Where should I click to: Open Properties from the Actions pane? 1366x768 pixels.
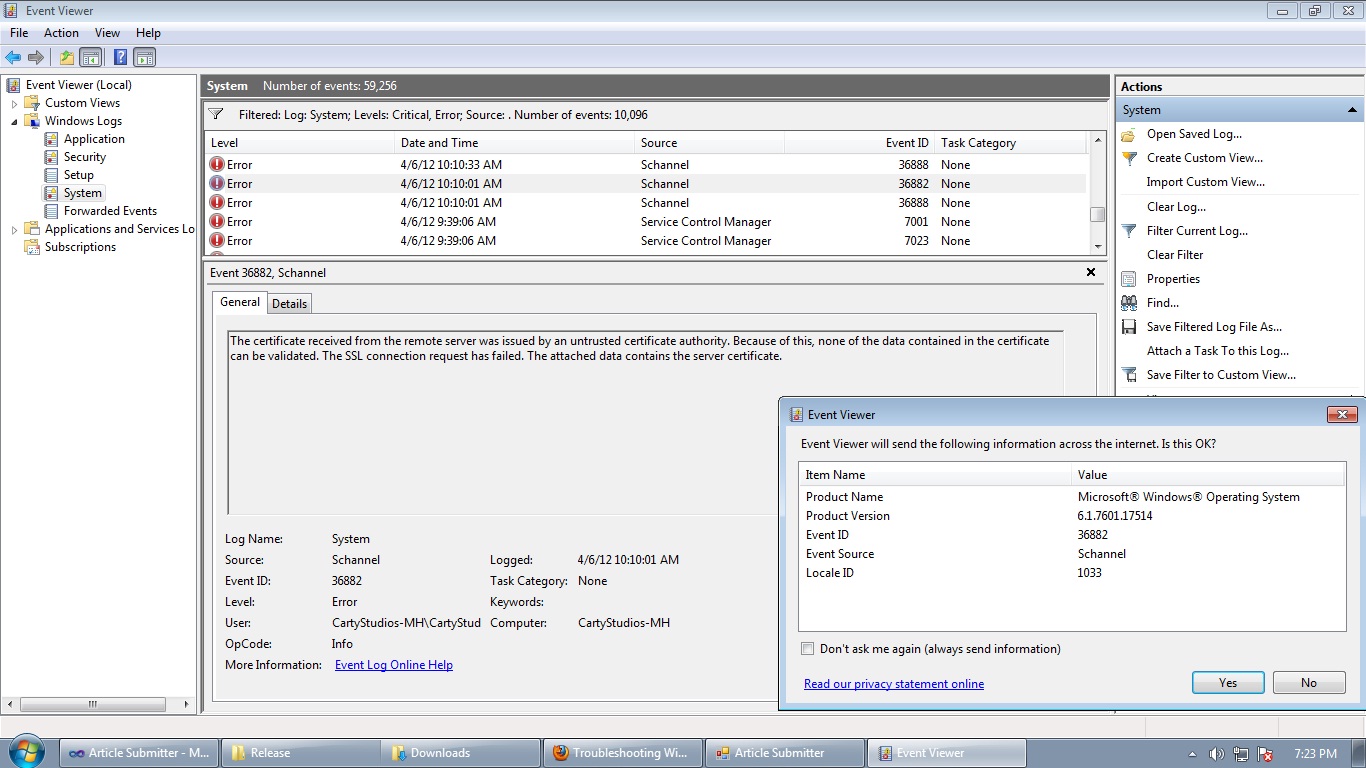tap(1172, 278)
